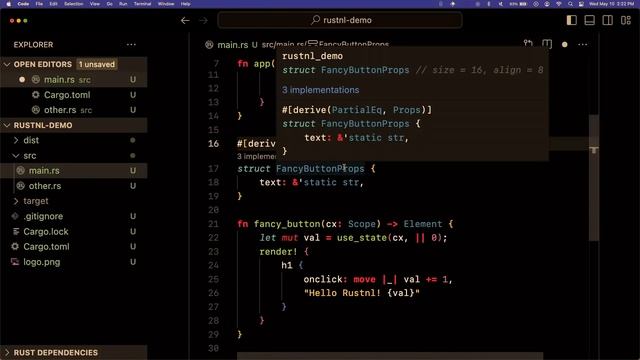This screenshot has height=360, width=640.
Task: Toggle secondary side bar layout icon
Action: (x=607, y=20)
